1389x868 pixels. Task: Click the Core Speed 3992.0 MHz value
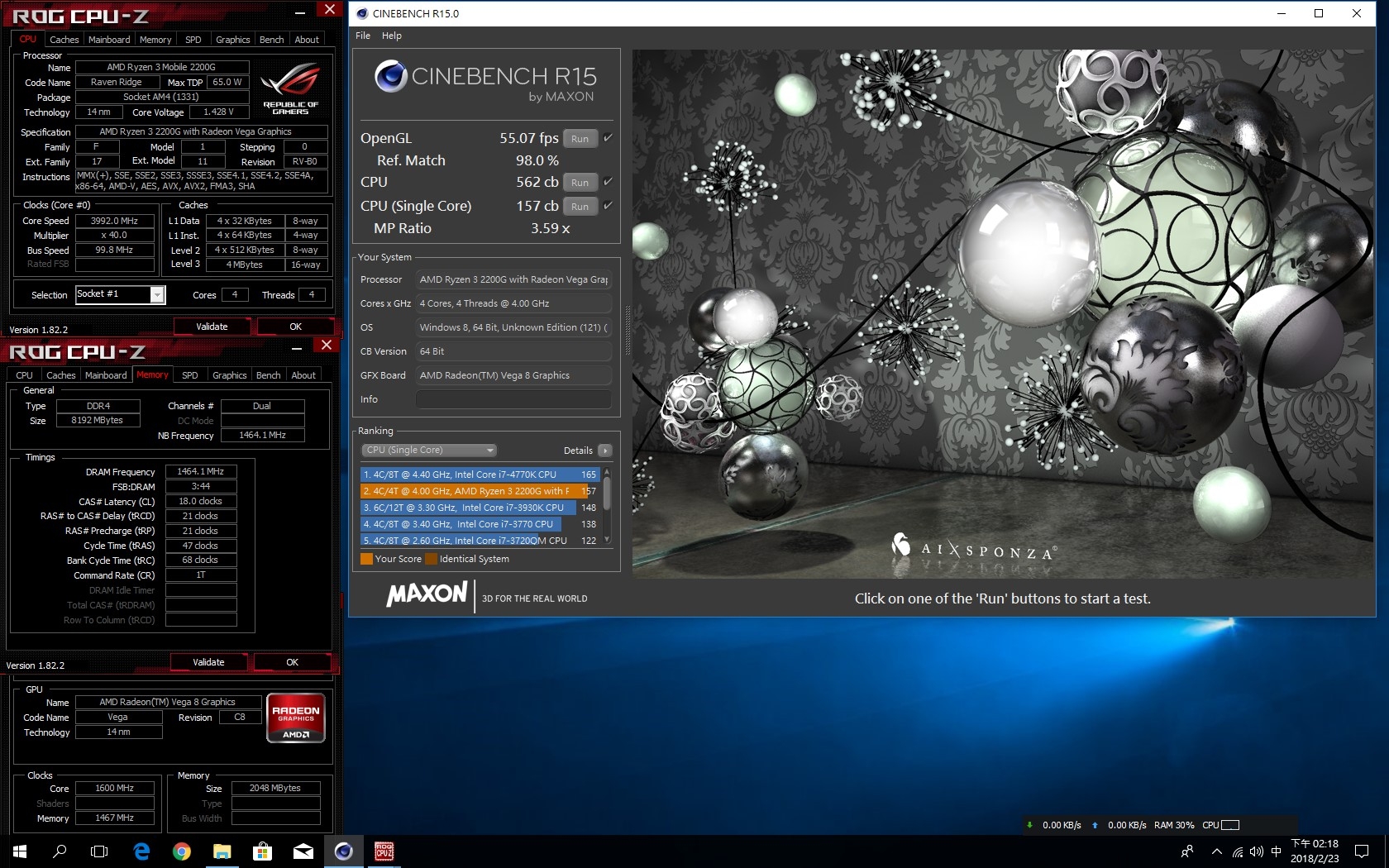[115, 221]
